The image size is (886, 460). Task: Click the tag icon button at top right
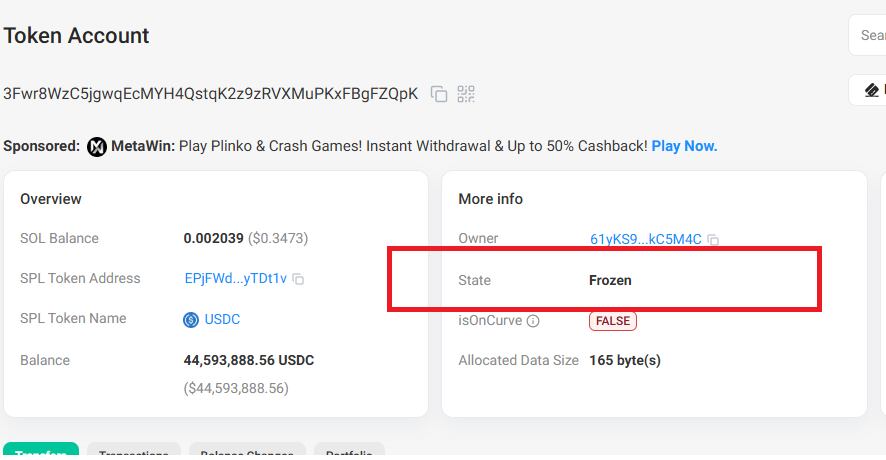tap(871, 90)
